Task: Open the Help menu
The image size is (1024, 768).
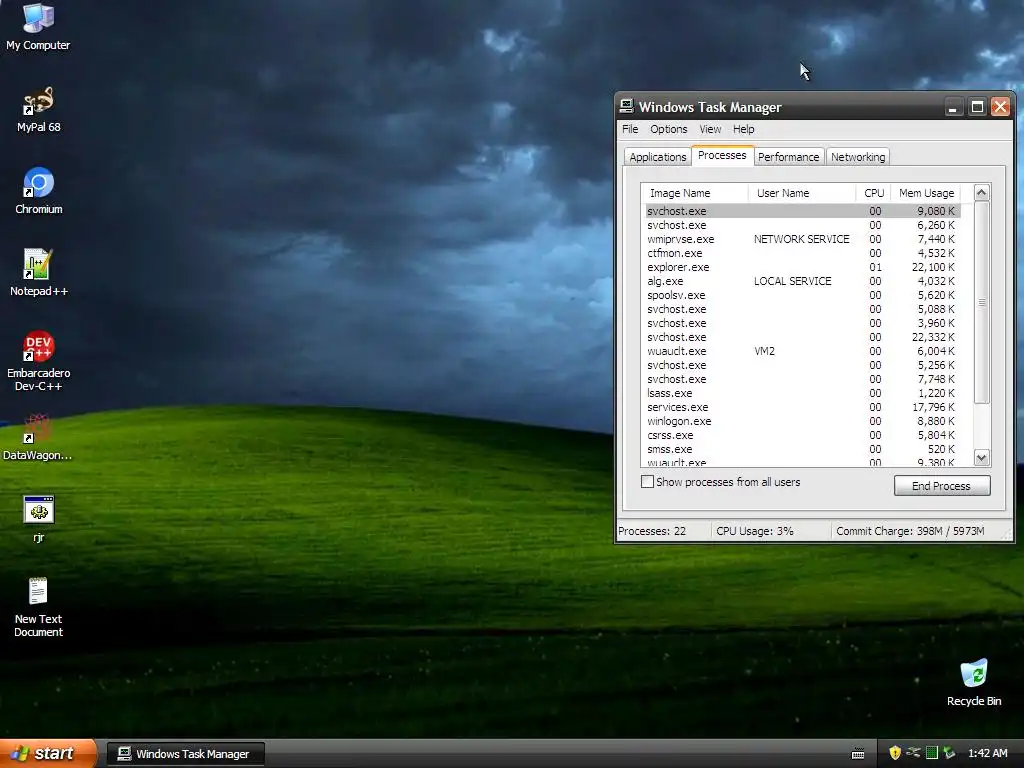Action: point(743,129)
